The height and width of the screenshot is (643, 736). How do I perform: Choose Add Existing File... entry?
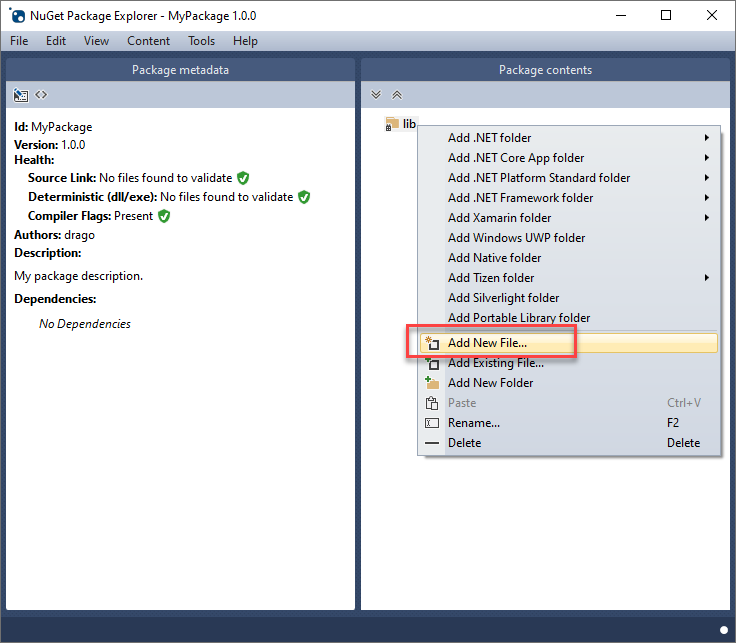point(569,363)
